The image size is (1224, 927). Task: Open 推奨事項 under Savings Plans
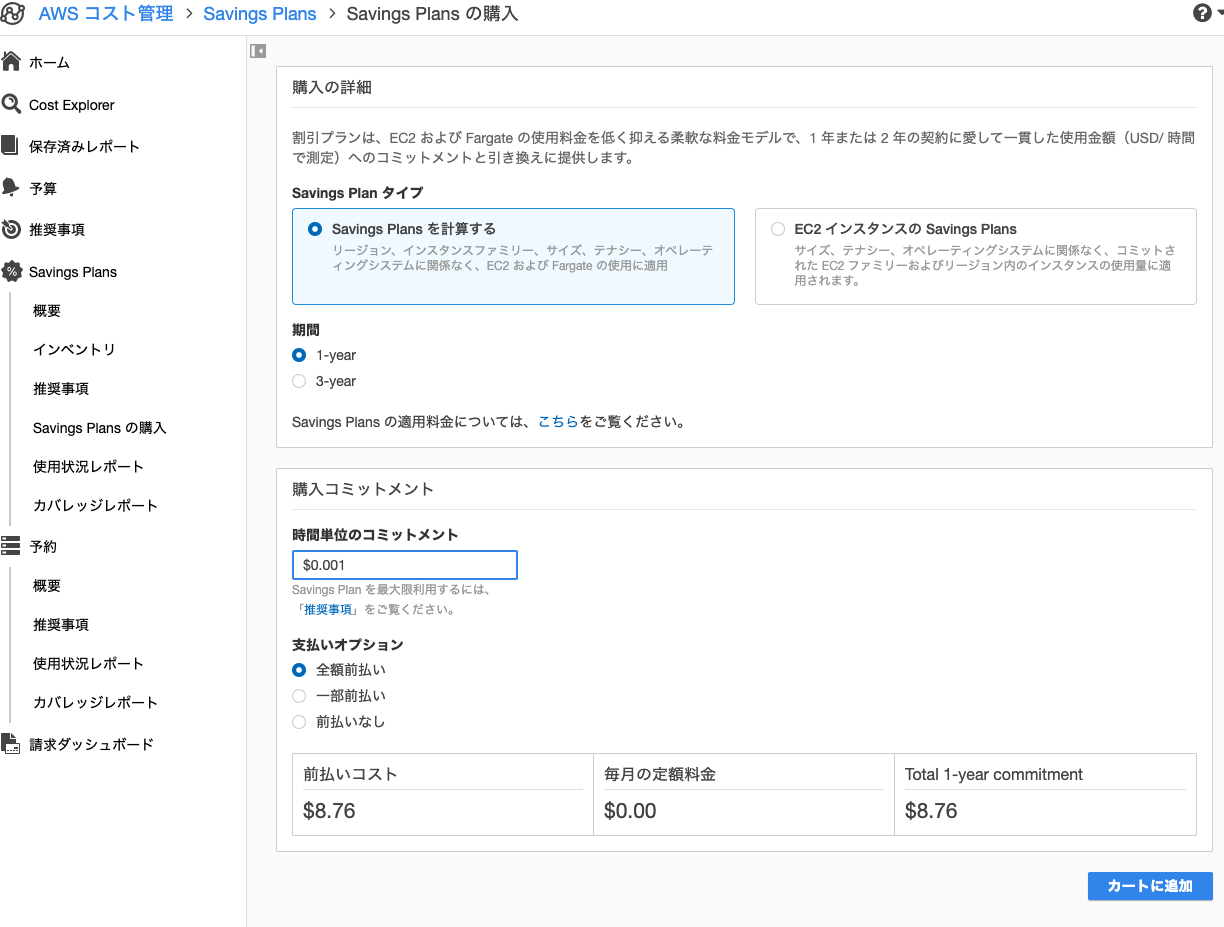61,389
